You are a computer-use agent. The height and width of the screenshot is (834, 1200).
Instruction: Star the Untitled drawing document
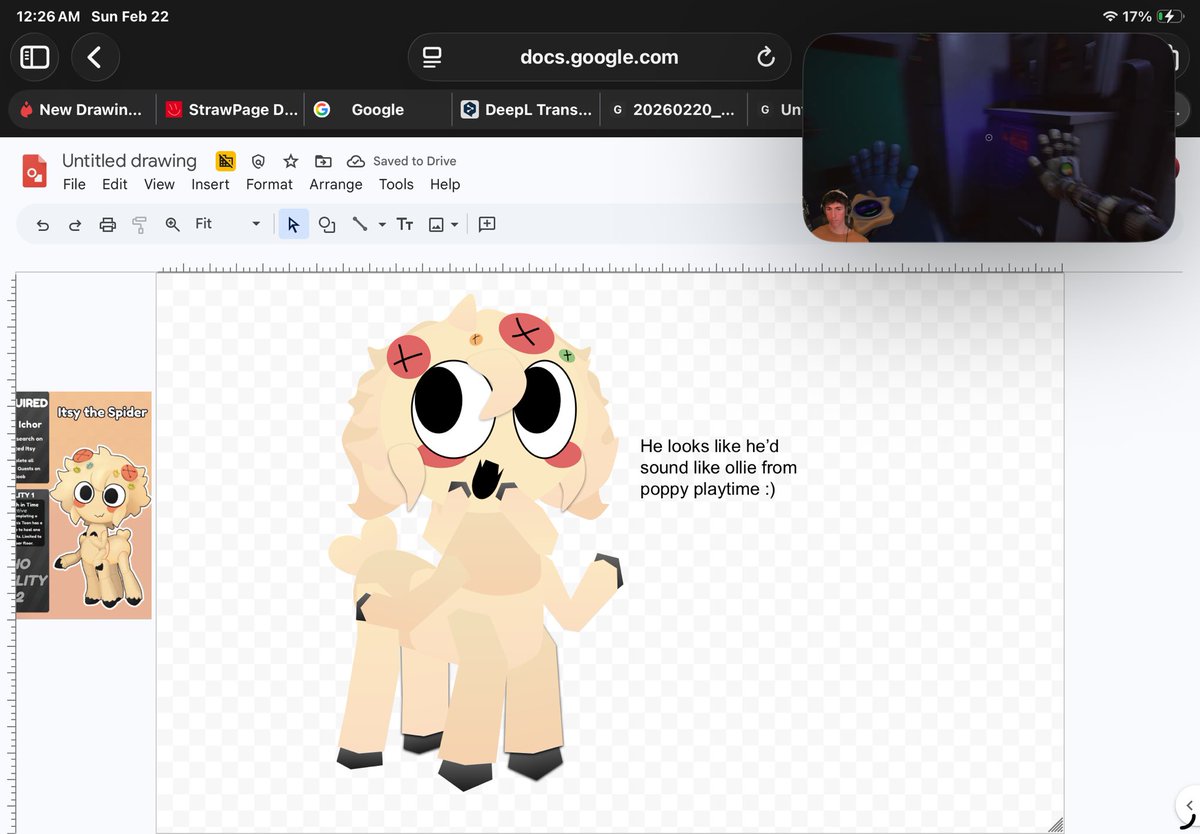(289, 160)
